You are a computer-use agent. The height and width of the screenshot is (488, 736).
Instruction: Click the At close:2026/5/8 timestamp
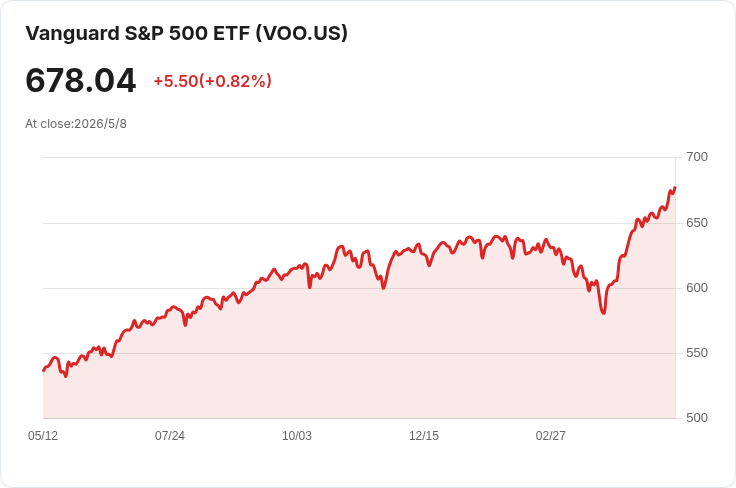76,124
